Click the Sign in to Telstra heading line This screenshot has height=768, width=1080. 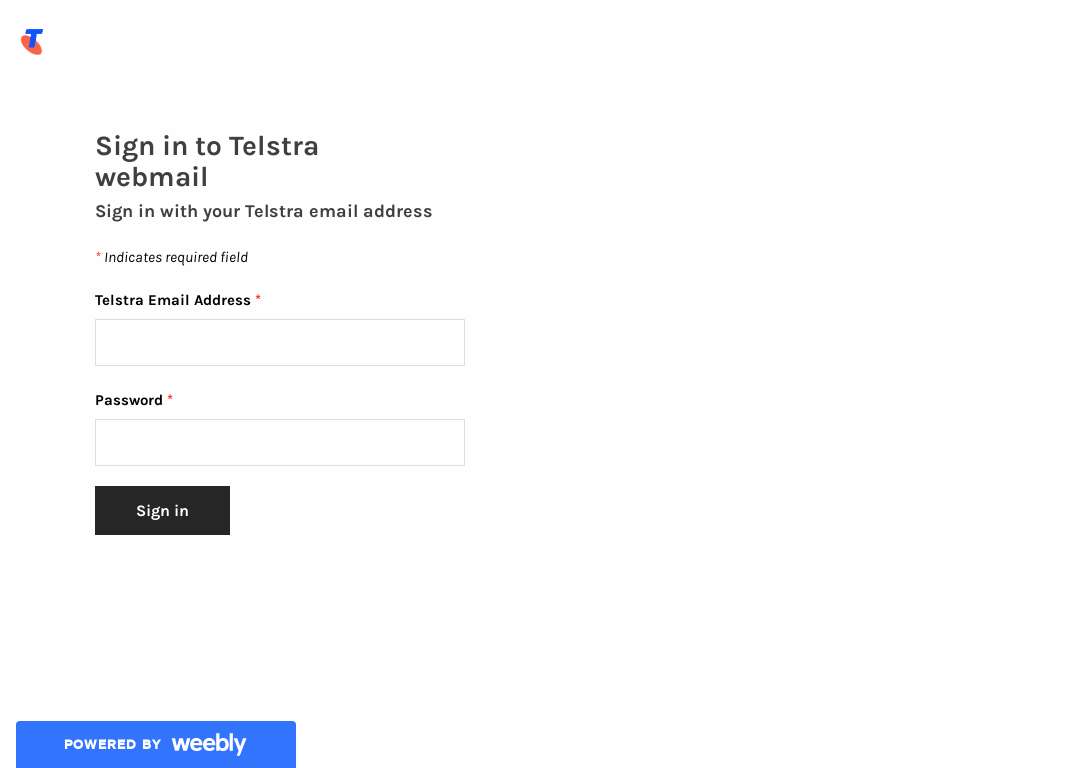coord(207,147)
